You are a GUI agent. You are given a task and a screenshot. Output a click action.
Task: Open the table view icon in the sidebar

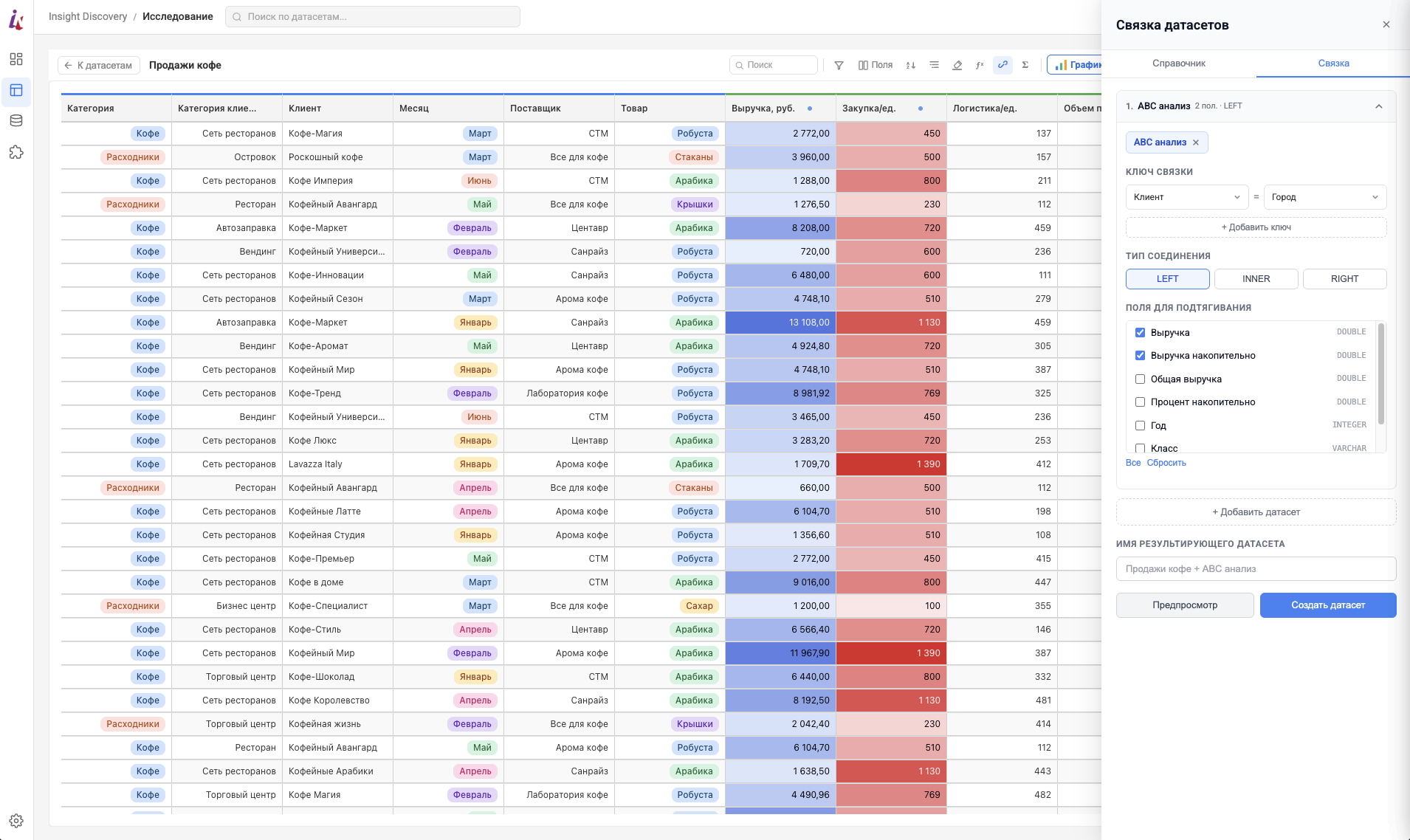coord(16,90)
